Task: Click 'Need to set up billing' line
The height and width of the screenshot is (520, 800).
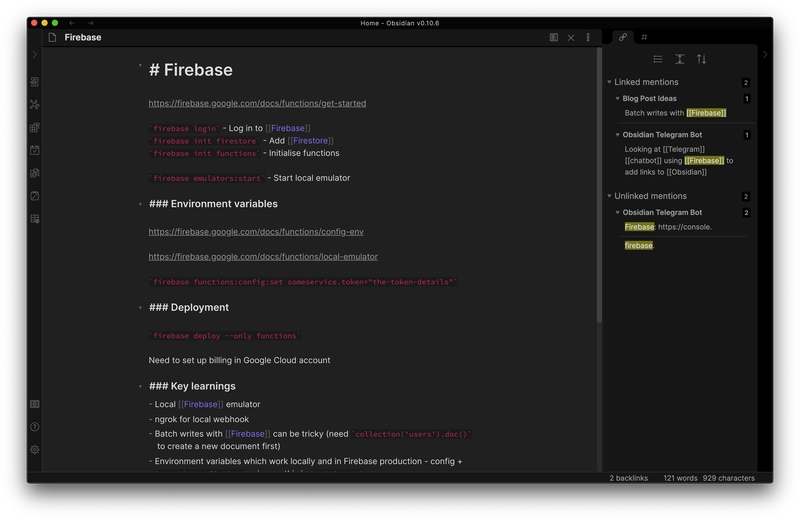Action: pyautogui.click(x=239, y=360)
